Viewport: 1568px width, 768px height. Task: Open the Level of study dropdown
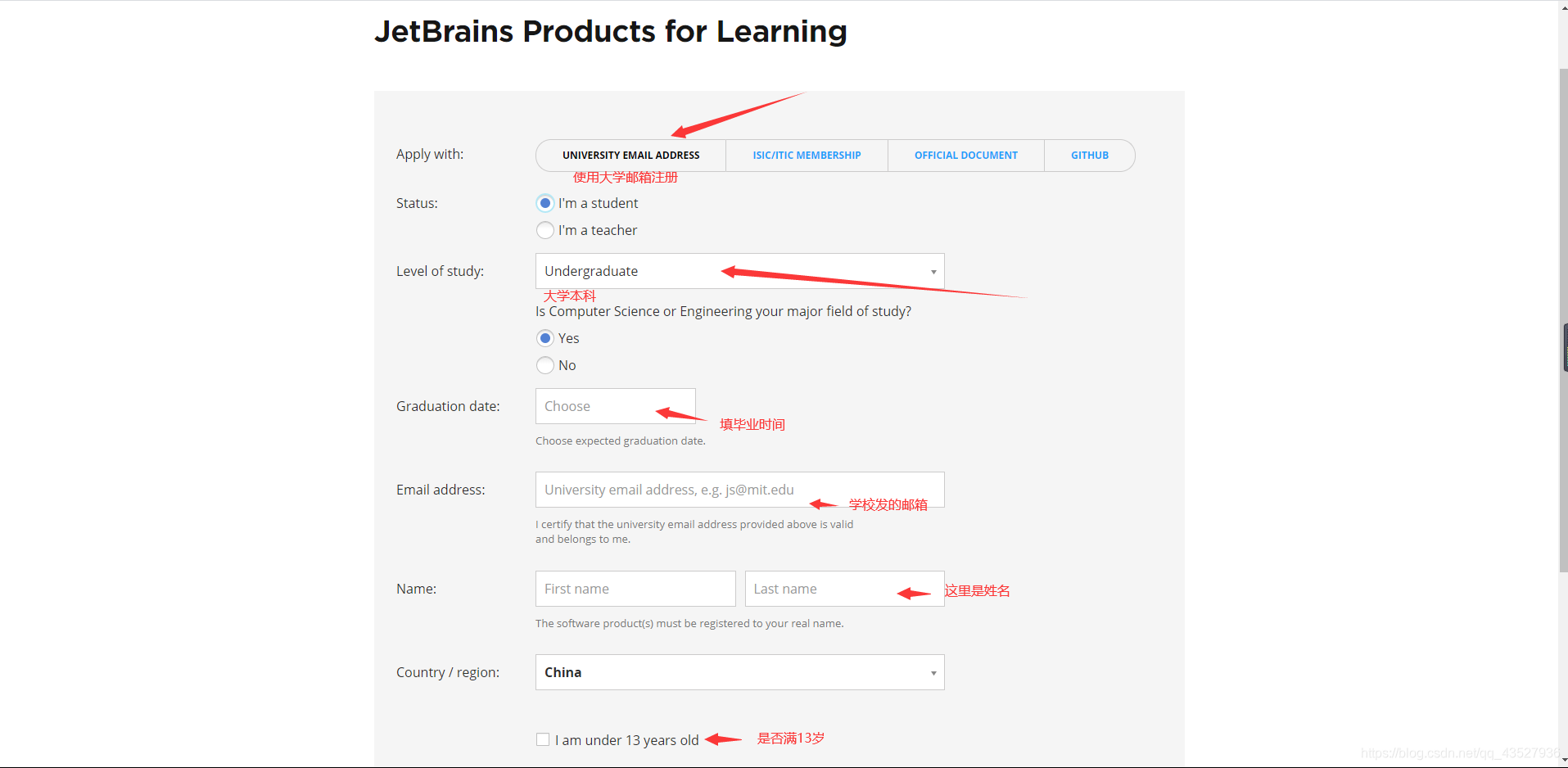pyautogui.click(x=740, y=271)
